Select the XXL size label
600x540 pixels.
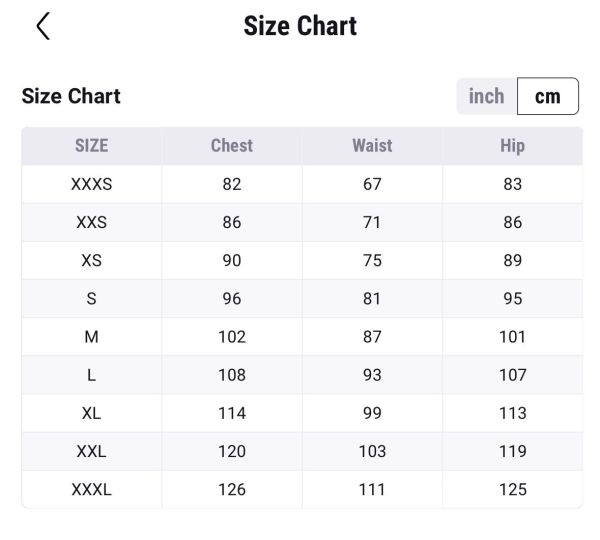(x=91, y=451)
